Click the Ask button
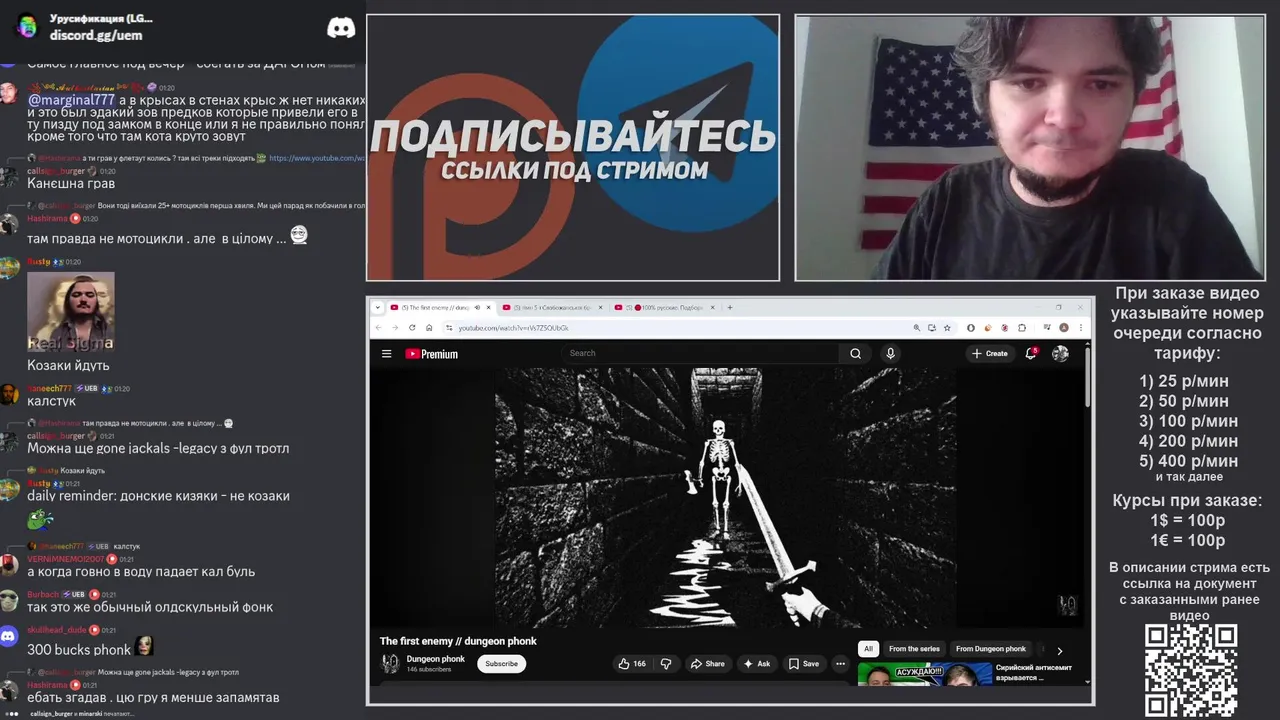 pyautogui.click(x=757, y=663)
